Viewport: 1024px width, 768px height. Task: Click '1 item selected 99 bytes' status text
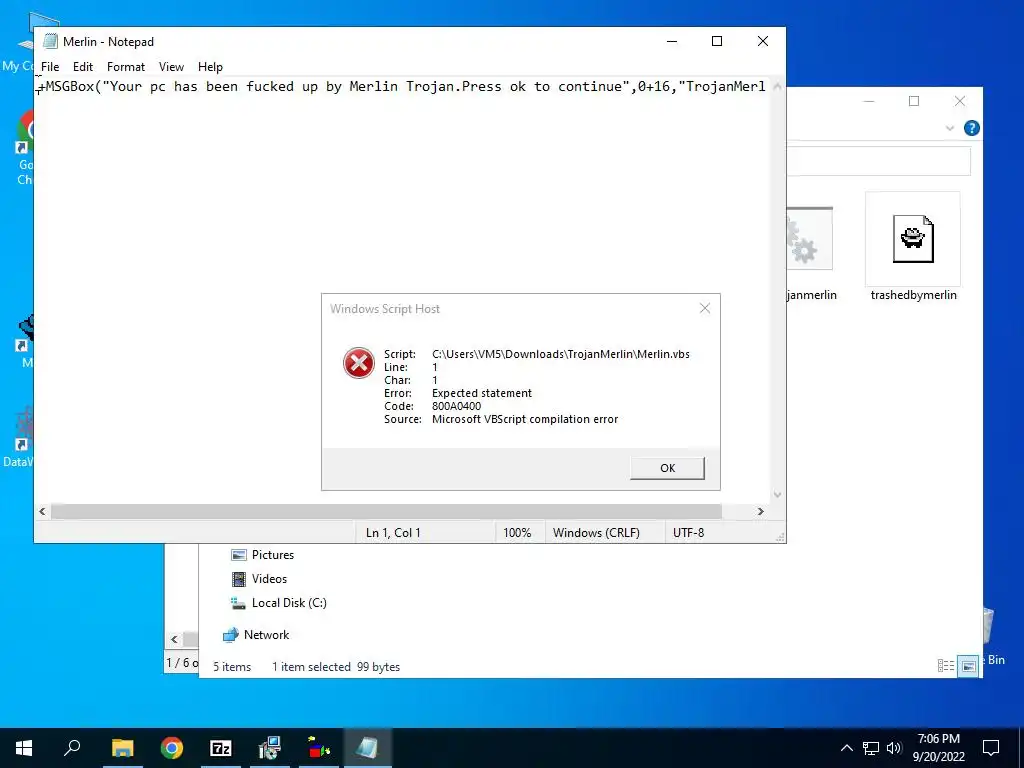(336, 667)
